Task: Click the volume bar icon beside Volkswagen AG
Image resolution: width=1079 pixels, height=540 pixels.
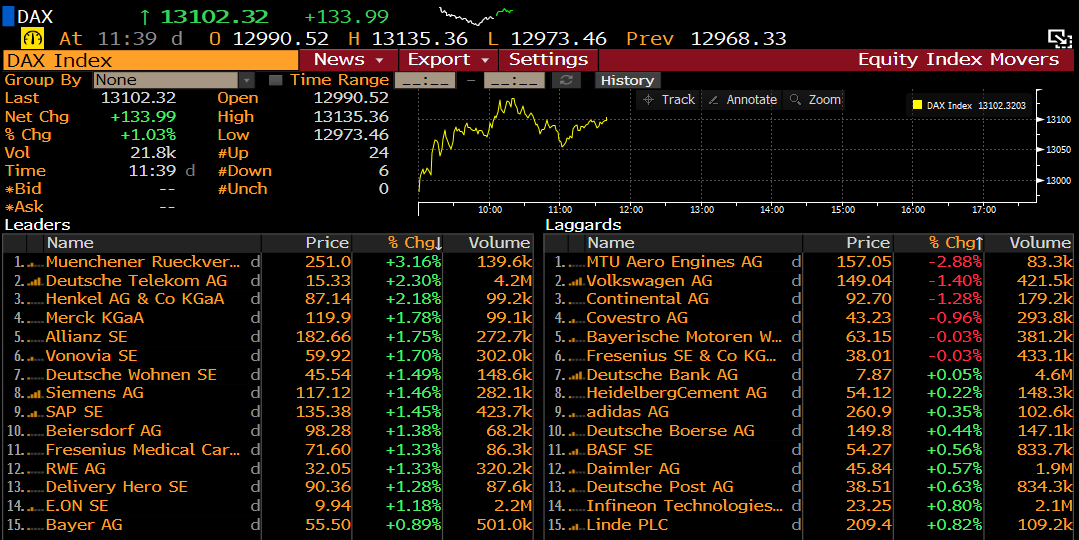Action: pyautogui.click(x=575, y=281)
